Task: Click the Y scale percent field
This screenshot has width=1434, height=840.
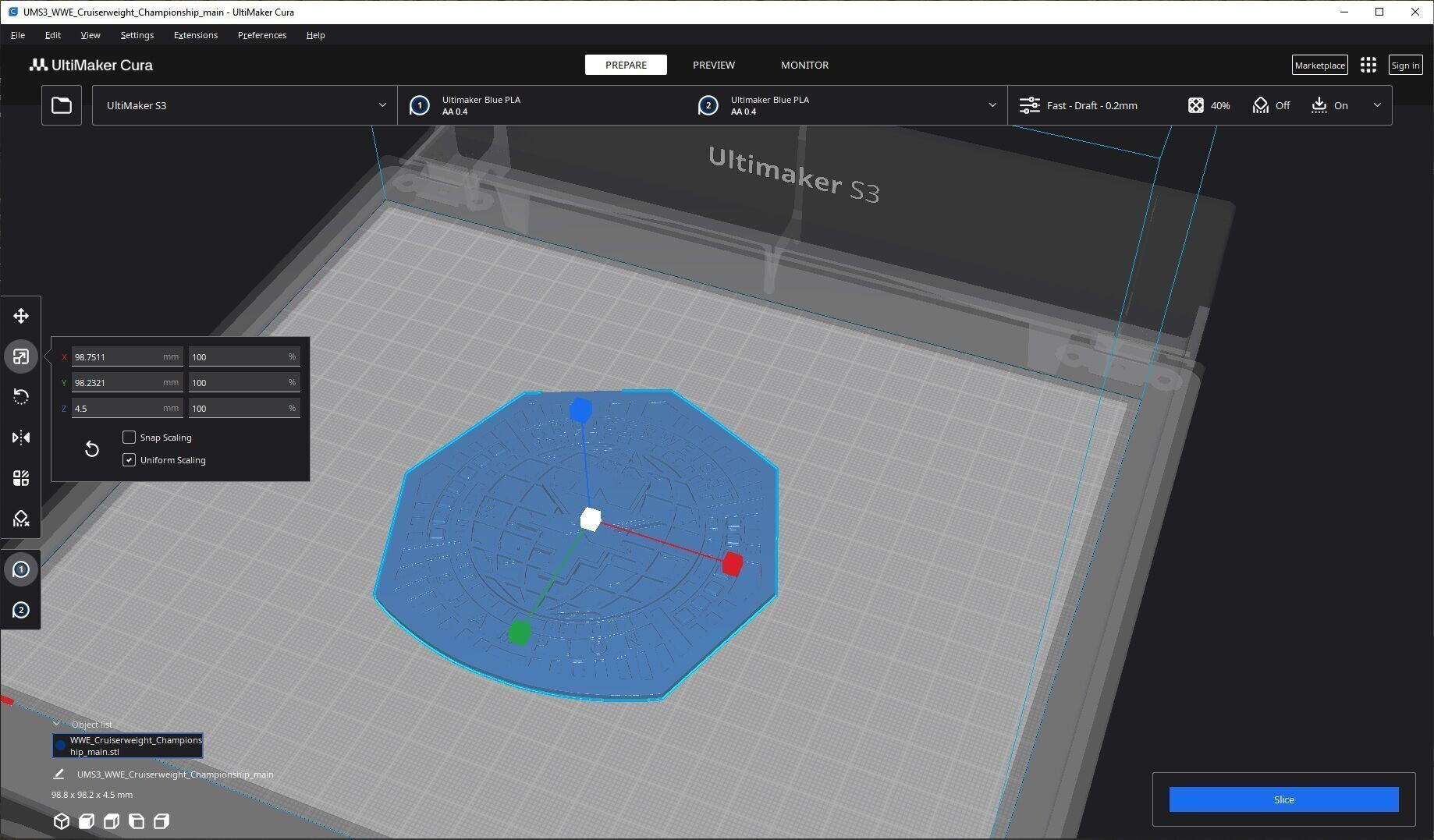Action: 244,382
